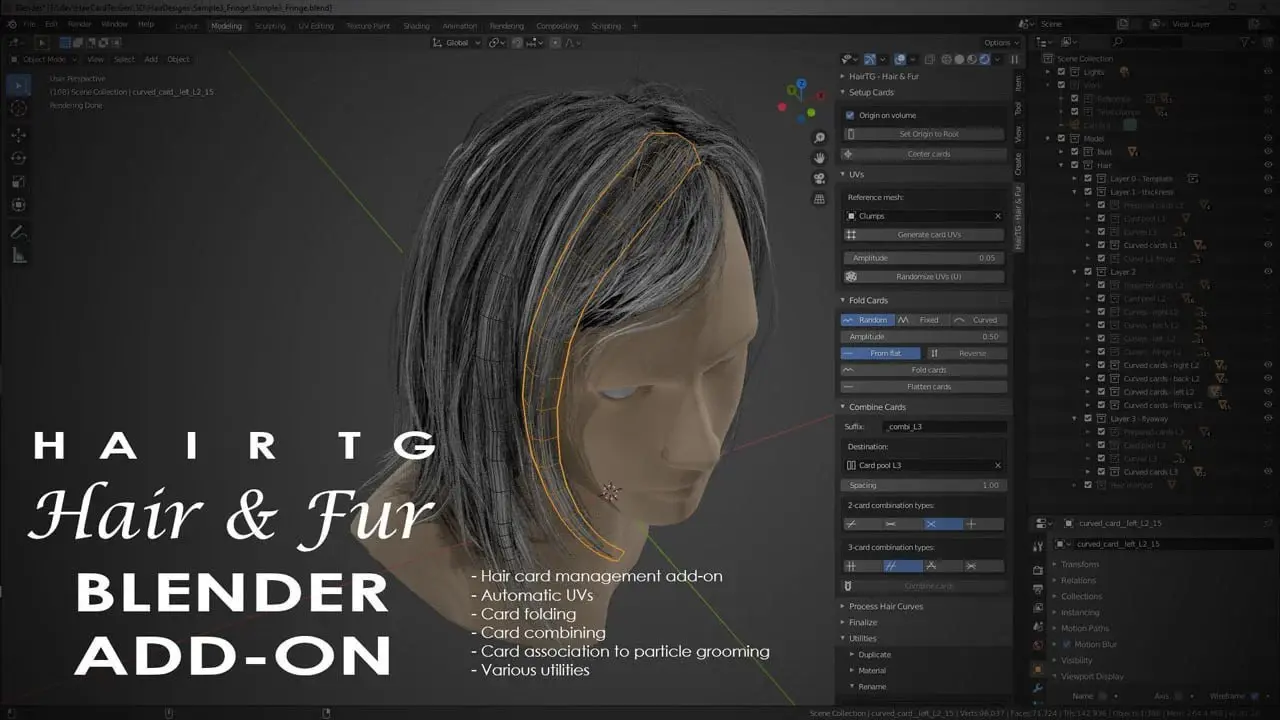Adjust the fold Amplitude 0.50 slider

pos(923,337)
